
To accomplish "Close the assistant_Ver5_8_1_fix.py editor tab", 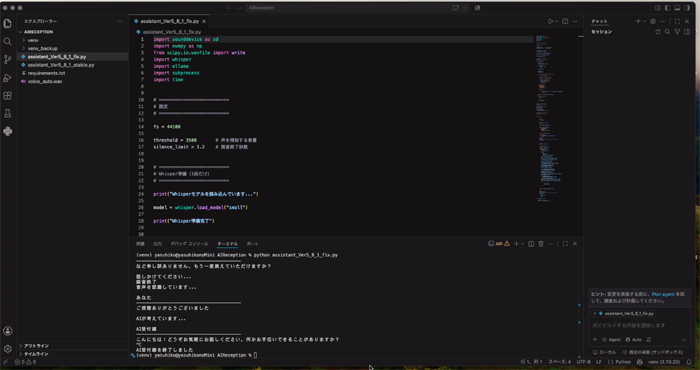I will tap(204, 21).
